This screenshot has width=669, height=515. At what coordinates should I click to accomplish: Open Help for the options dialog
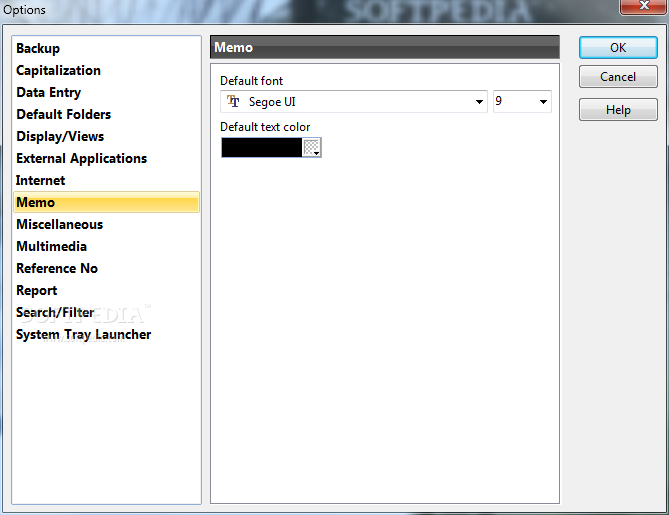[x=618, y=110]
